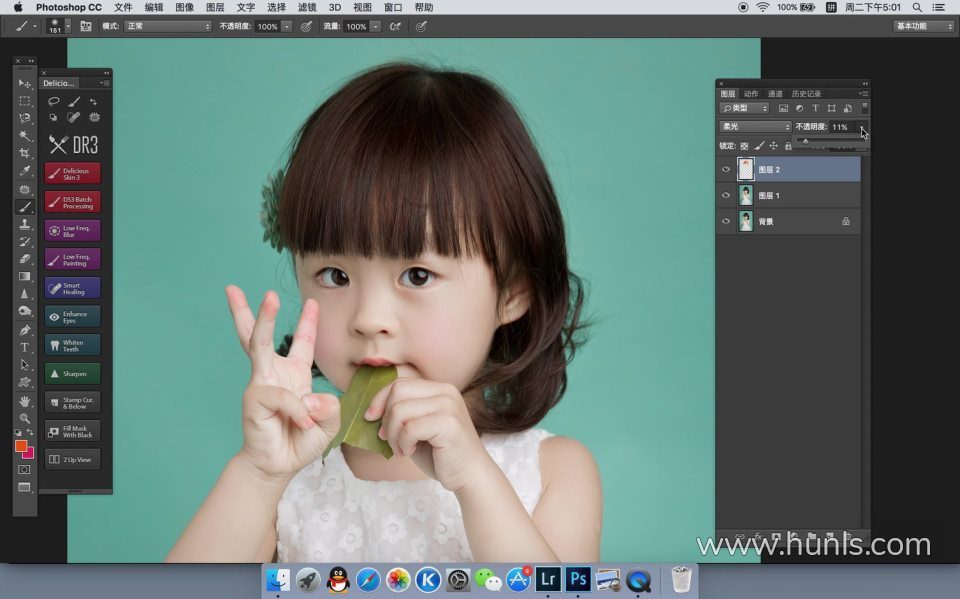Open workspace 基本功能 dropdown
The height and width of the screenshot is (599, 960).
pos(923,26)
